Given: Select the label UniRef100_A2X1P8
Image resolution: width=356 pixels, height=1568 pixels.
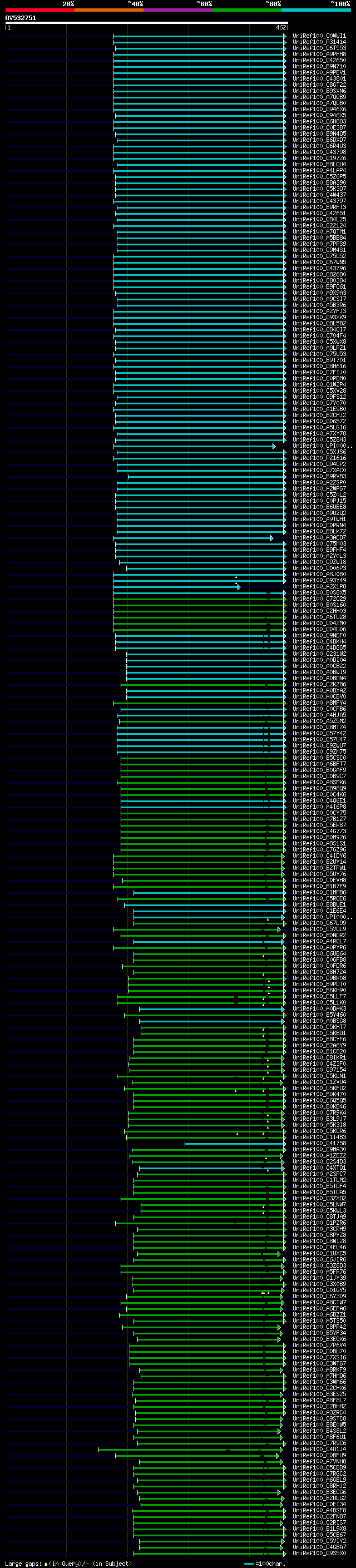Looking at the screenshot, I should pyautogui.click(x=319, y=587).
